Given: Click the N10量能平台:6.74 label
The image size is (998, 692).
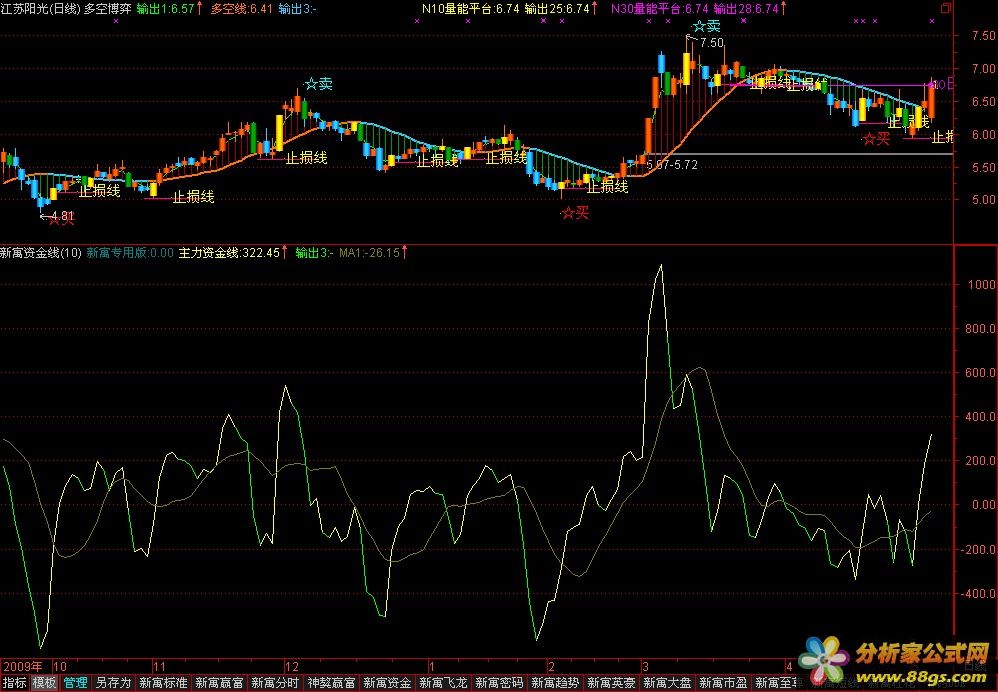Looking at the screenshot, I should click(x=470, y=9).
